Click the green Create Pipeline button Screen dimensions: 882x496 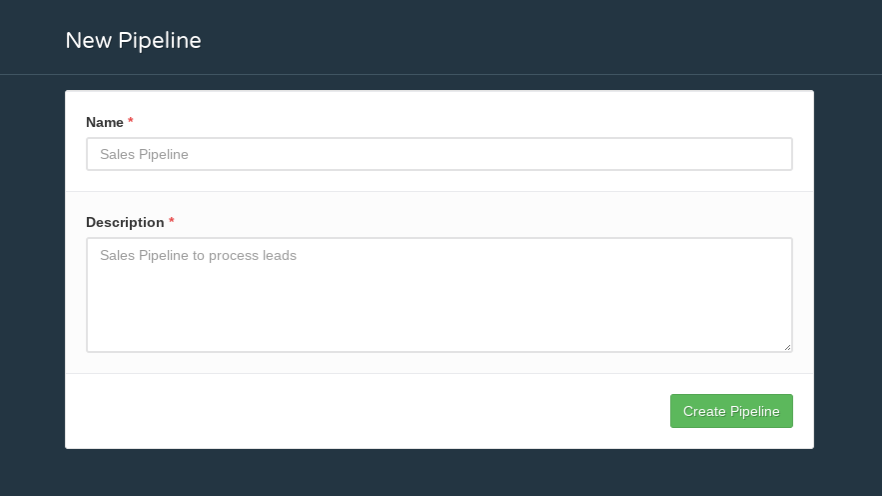click(731, 411)
